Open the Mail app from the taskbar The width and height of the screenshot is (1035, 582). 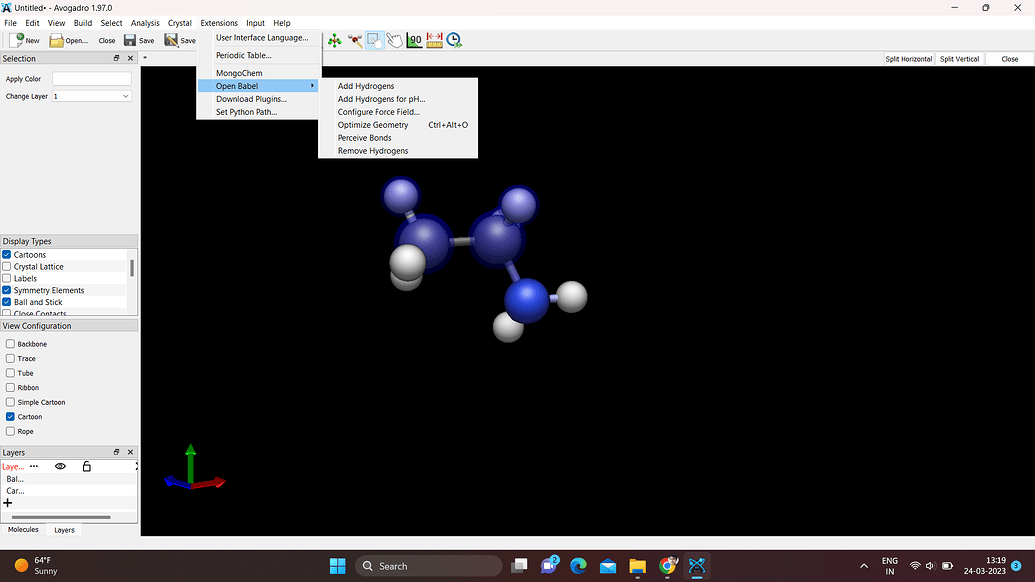point(608,566)
